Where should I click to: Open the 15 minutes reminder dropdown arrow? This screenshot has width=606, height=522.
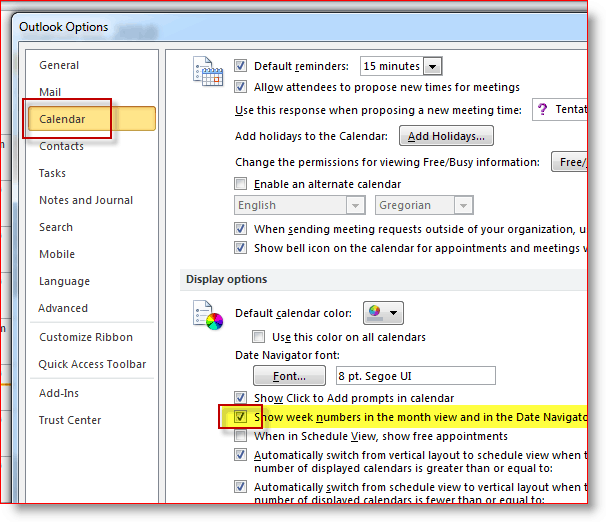pos(432,66)
